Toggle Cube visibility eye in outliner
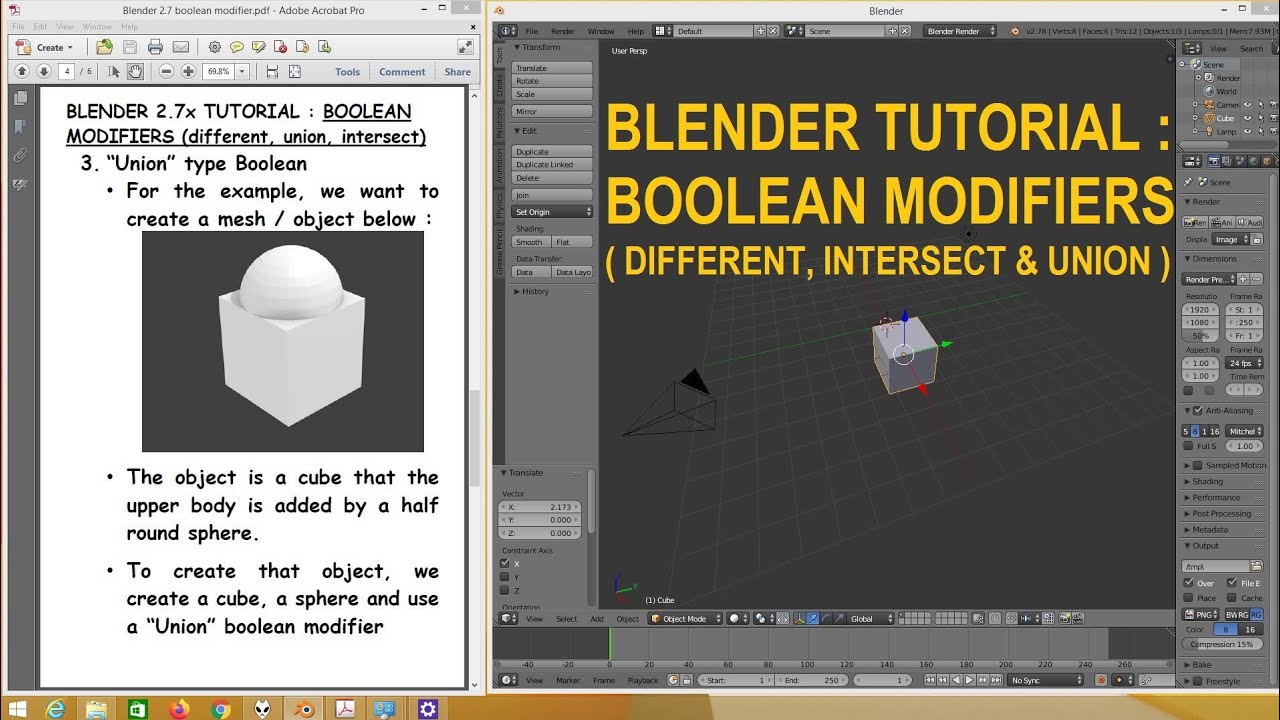Image resolution: width=1280 pixels, height=720 pixels. [x=1247, y=118]
